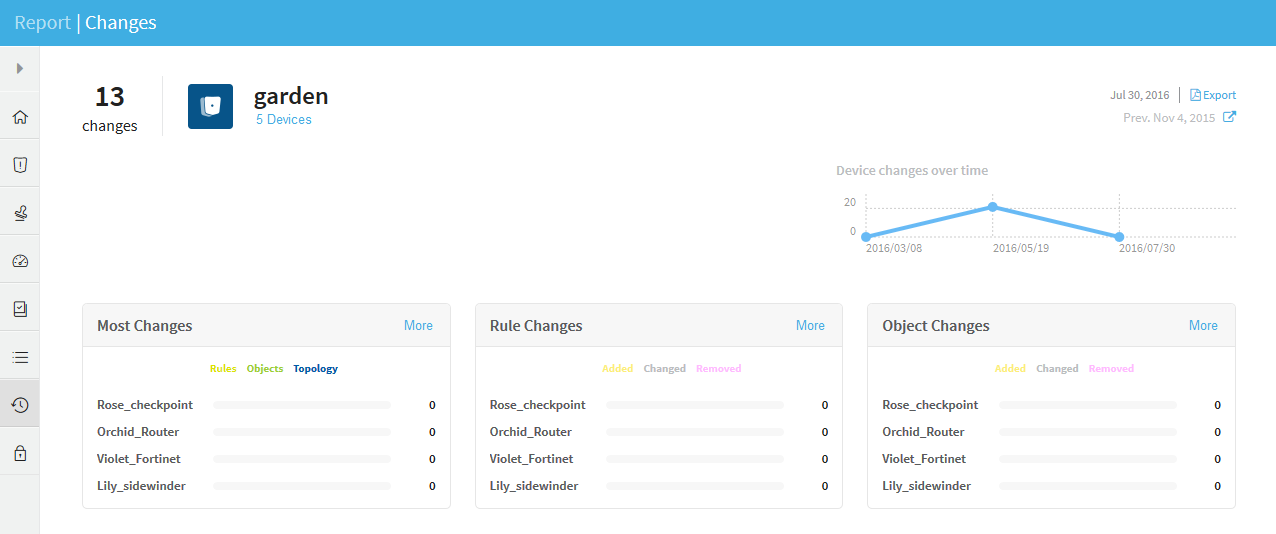The height and width of the screenshot is (534, 1276).
Task: Click More in Rule Changes panel
Action: pos(810,326)
